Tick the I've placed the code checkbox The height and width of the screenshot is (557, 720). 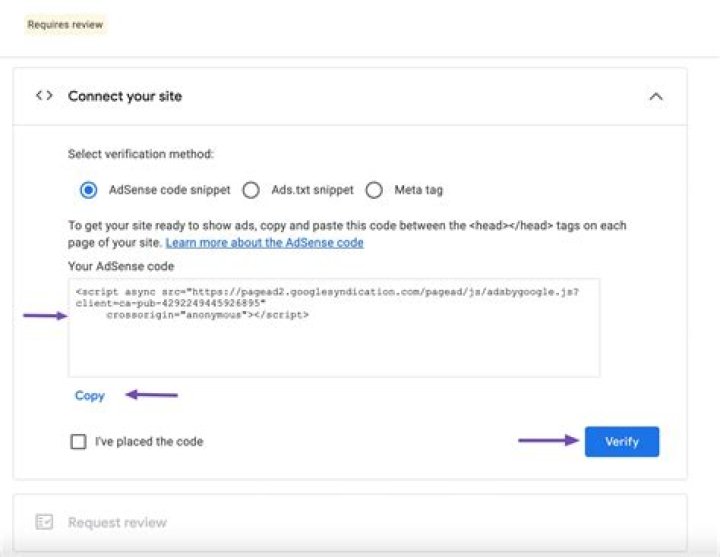pyautogui.click(x=78, y=442)
